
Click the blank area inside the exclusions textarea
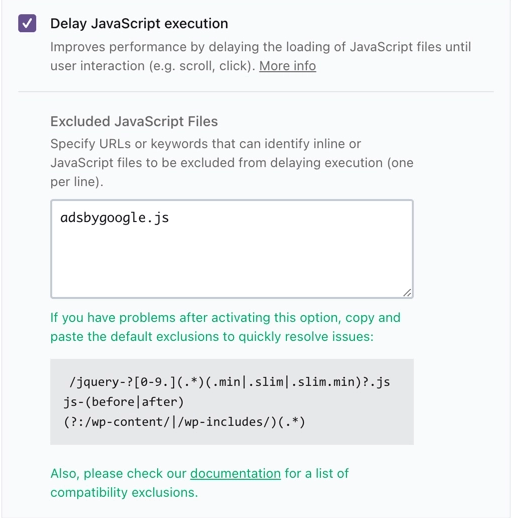click(x=232, y=263)
